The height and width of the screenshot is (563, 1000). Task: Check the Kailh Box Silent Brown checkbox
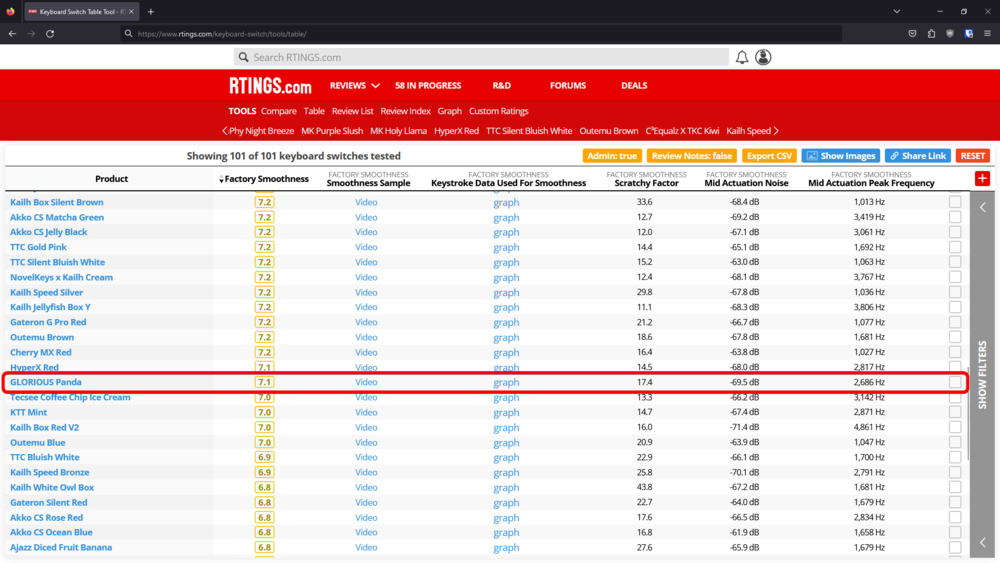point(955,202)
